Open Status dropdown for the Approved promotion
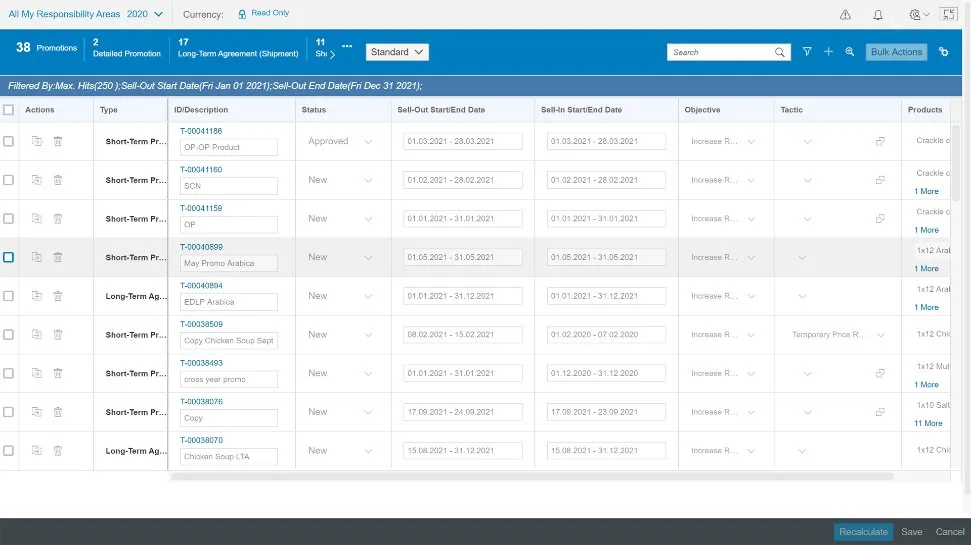Viewport: 971px width, 545px height. click(x=368, y=142)
